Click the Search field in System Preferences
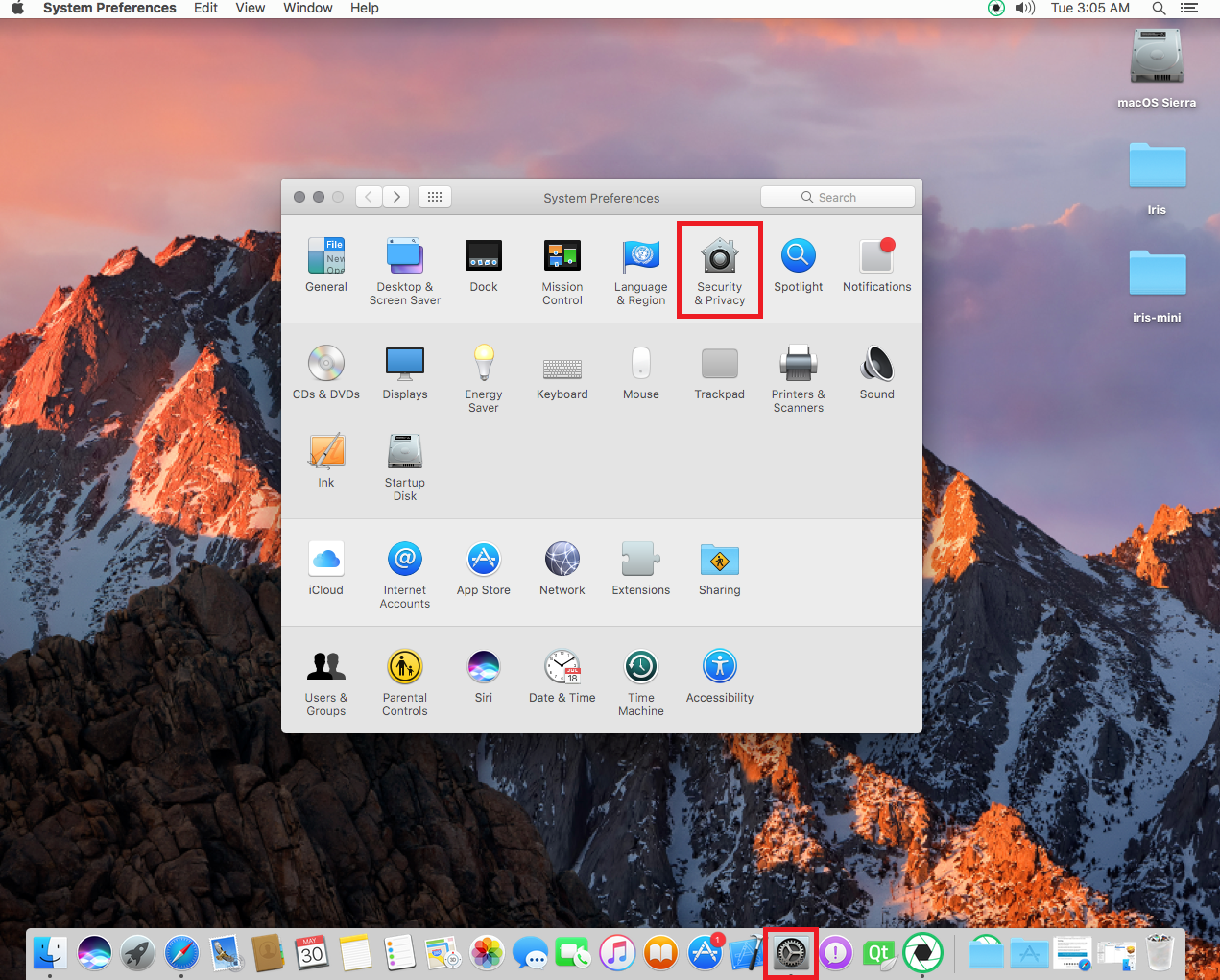 838,197
